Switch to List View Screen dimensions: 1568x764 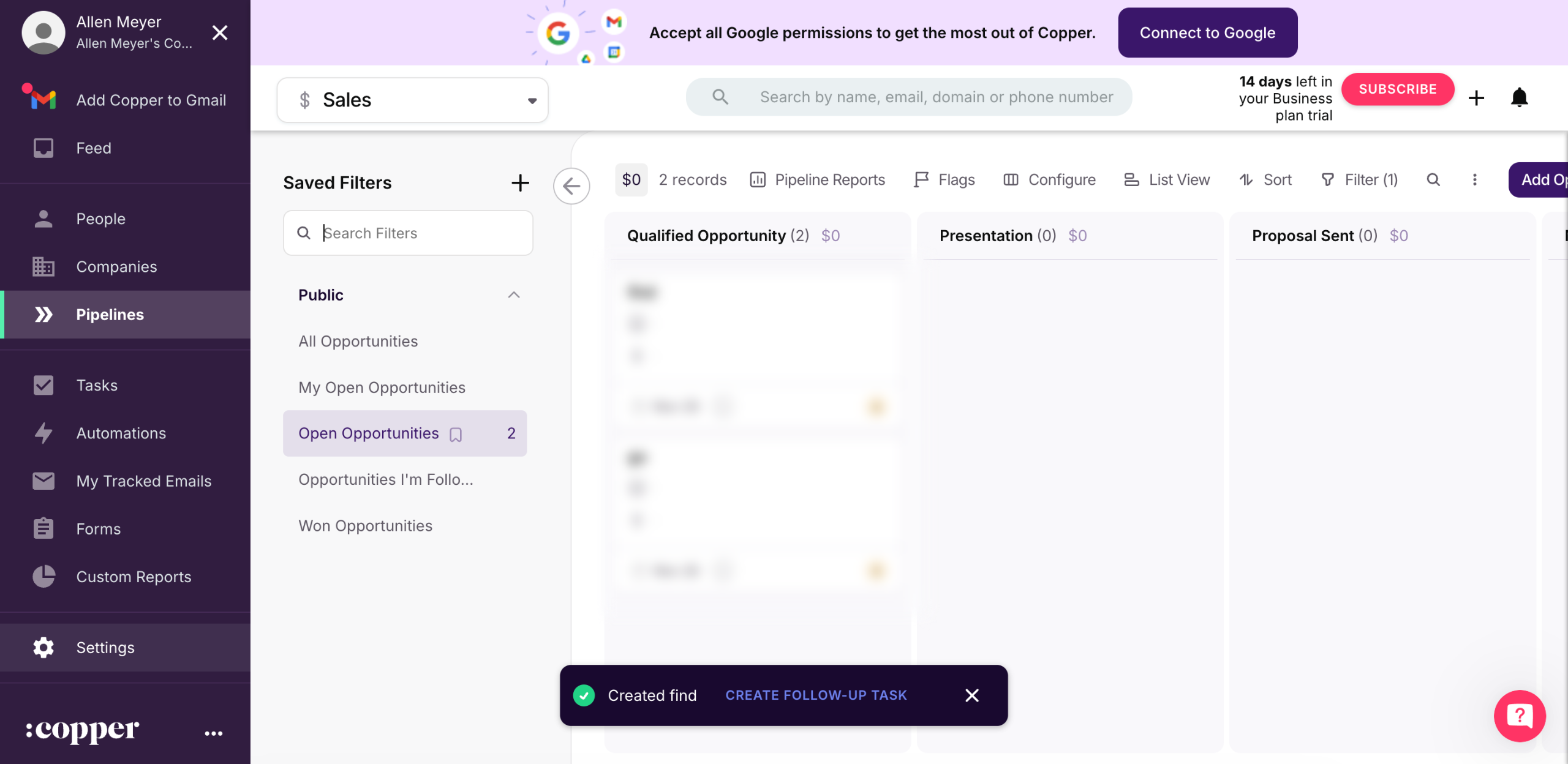[x=1167, y=180]
